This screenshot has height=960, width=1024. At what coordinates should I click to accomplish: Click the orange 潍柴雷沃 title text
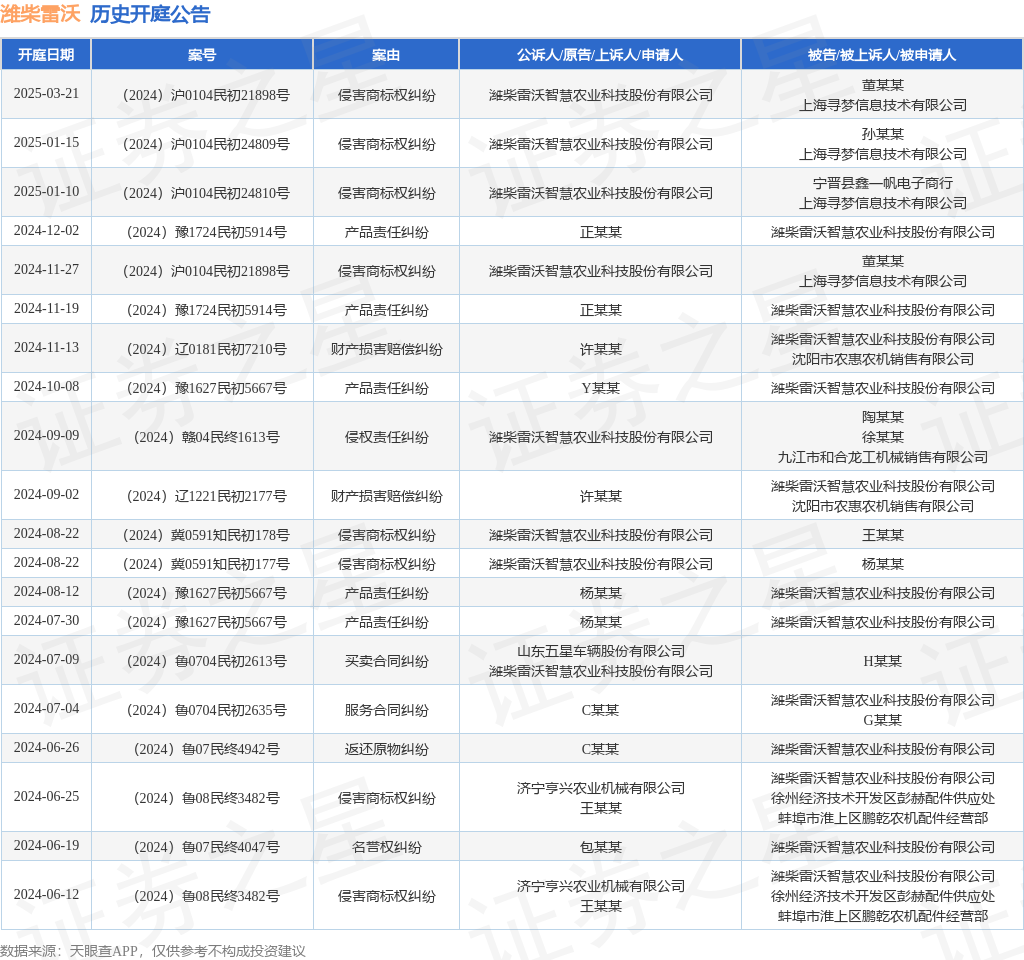(40, 14)
